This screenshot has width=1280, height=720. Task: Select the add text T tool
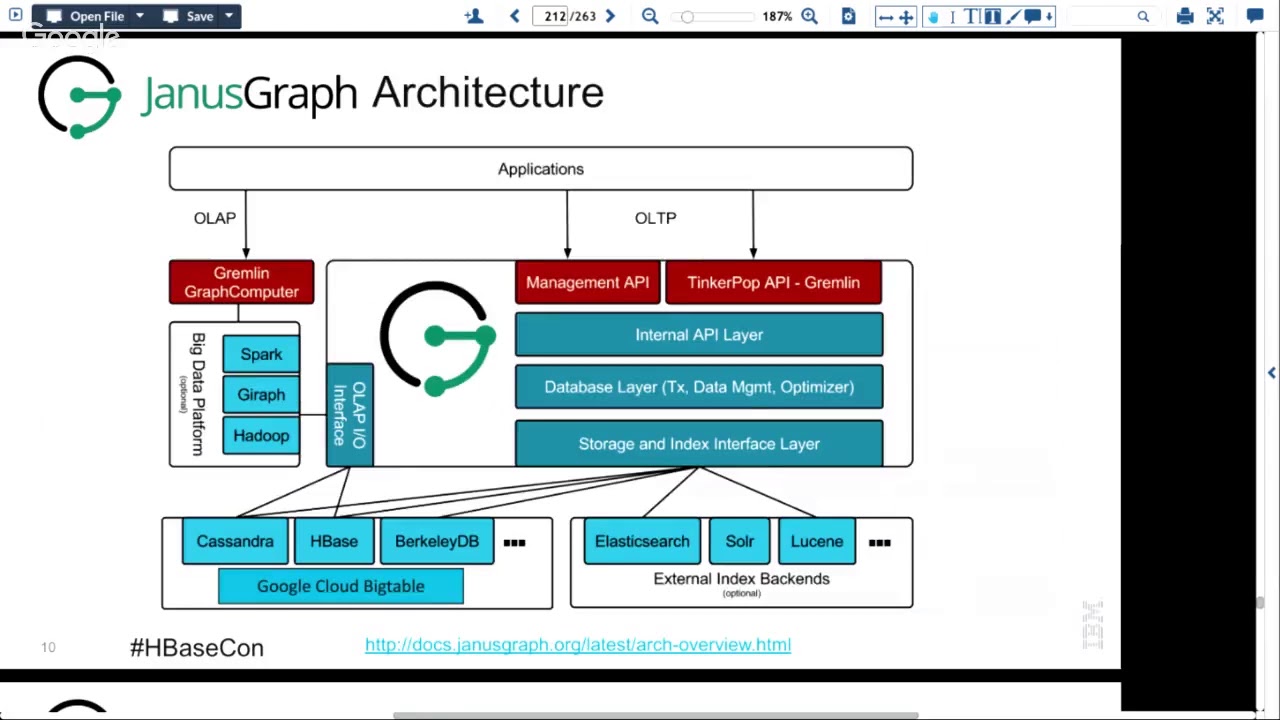coord(971,16)
